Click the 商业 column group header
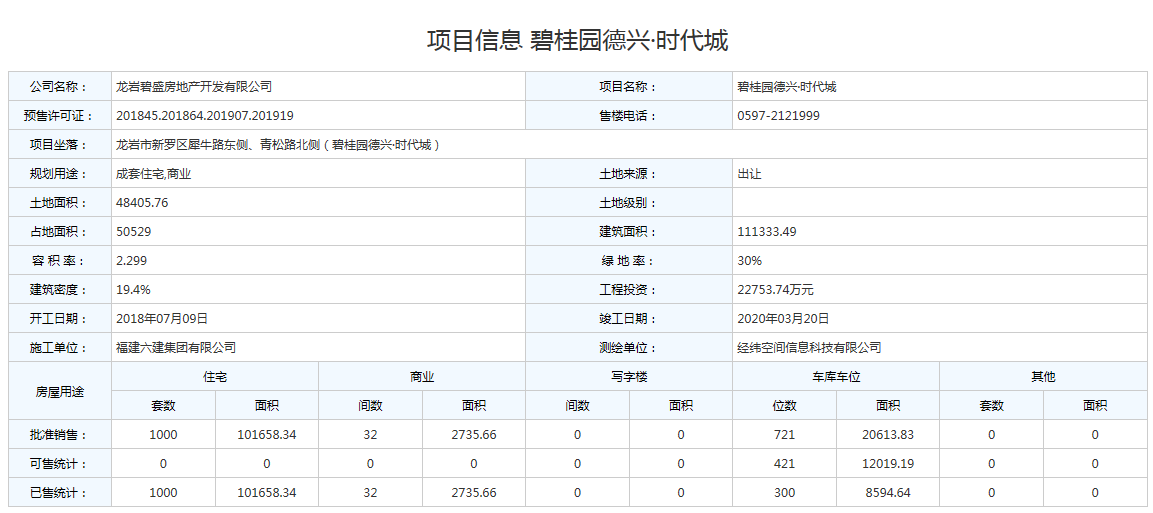 422,376
